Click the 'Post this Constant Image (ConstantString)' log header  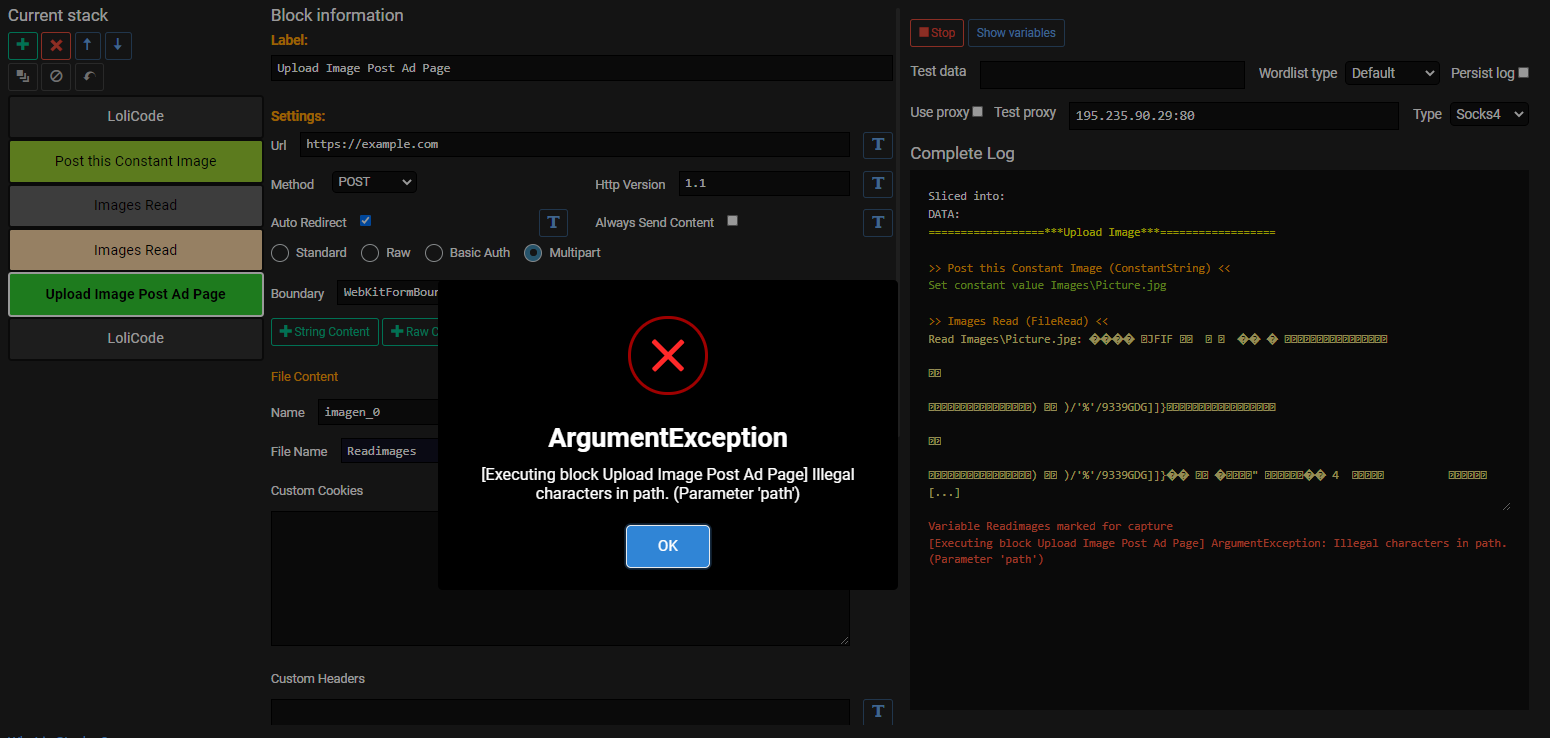coord(1079,268)
